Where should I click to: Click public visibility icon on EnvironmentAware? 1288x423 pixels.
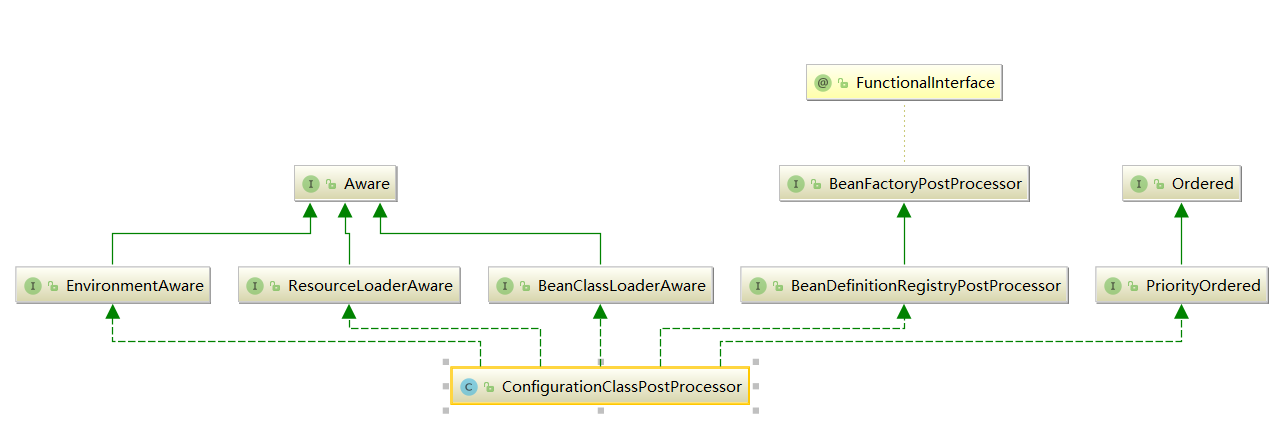tap(53, 287)
